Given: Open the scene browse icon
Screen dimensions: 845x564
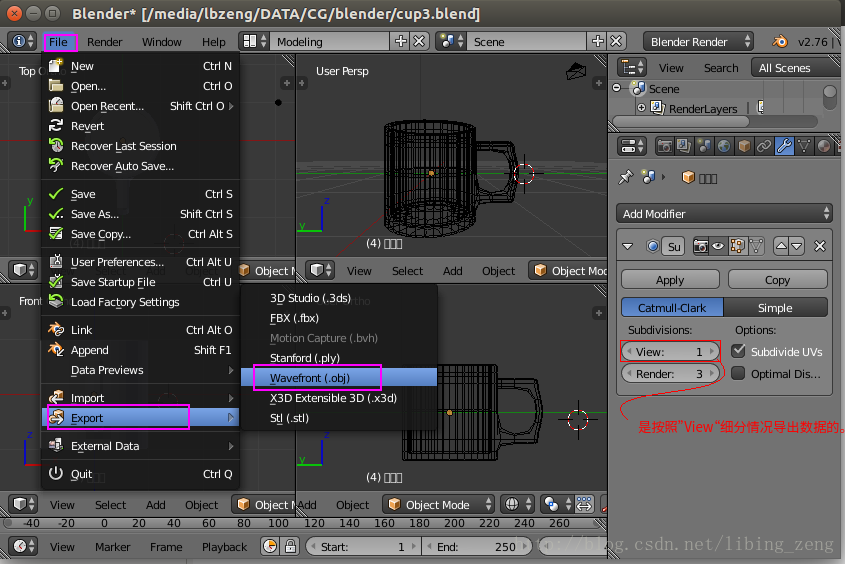Looking at the screenshot, I should [452, 41].
